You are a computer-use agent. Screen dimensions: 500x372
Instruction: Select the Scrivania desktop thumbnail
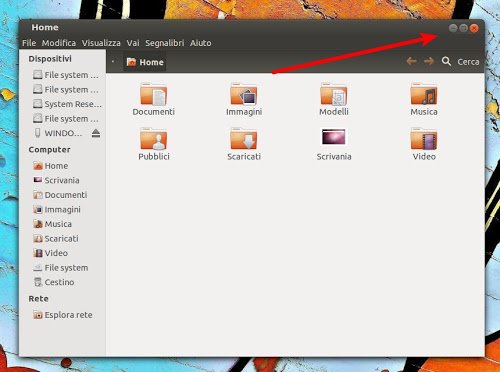(x=334, y=137)
